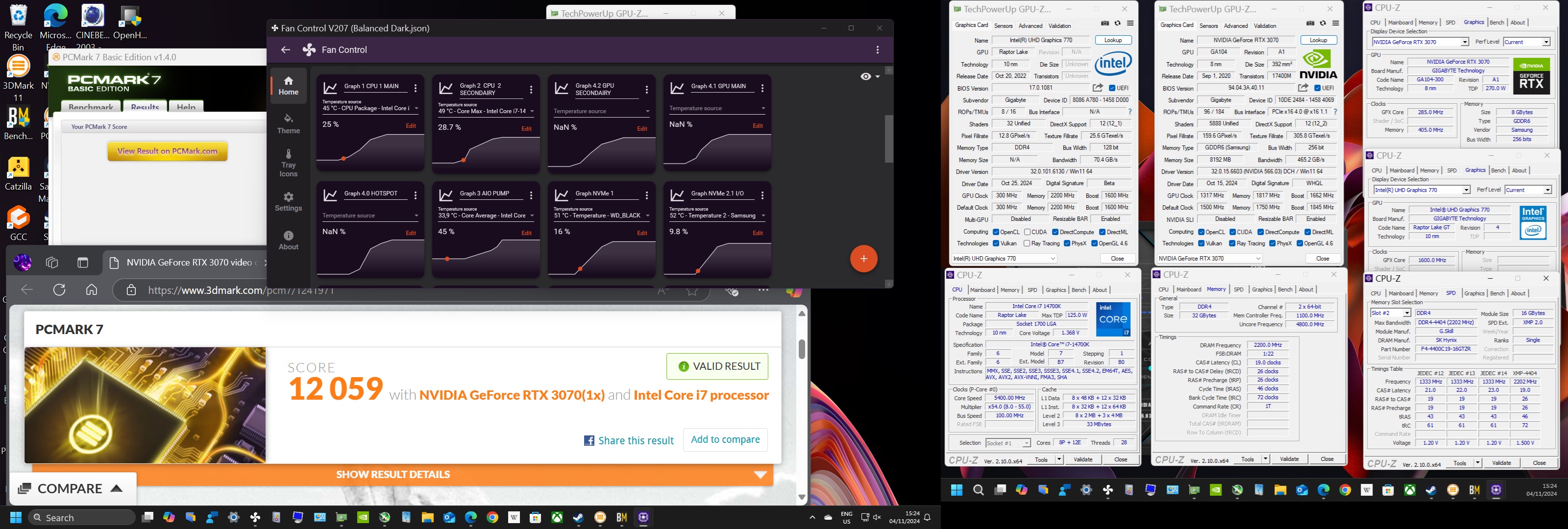Viewport: 1568px width, 529px height.
Task: Toggle CUDA checkbox in Intel UHD GPU-Z window
Action: [x=1028, y=232]
